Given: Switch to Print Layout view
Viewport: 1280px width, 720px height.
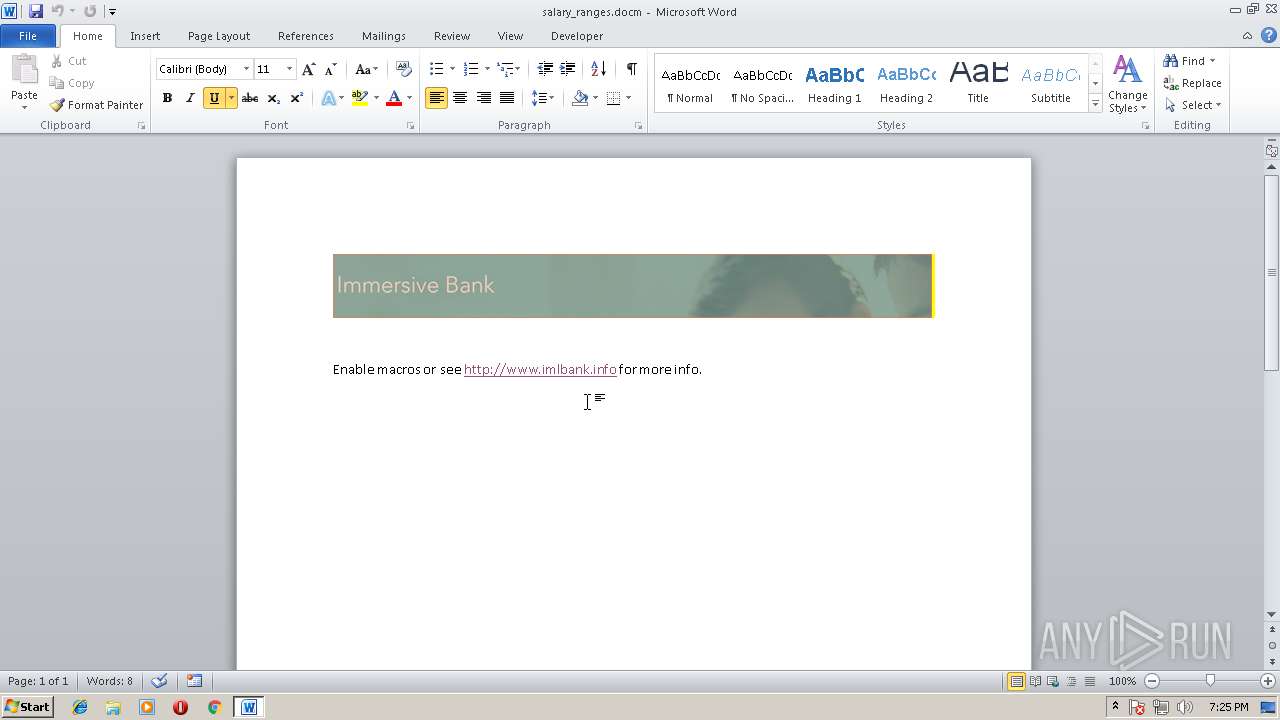Looking at the screenshot, I should coord(1016,681).
